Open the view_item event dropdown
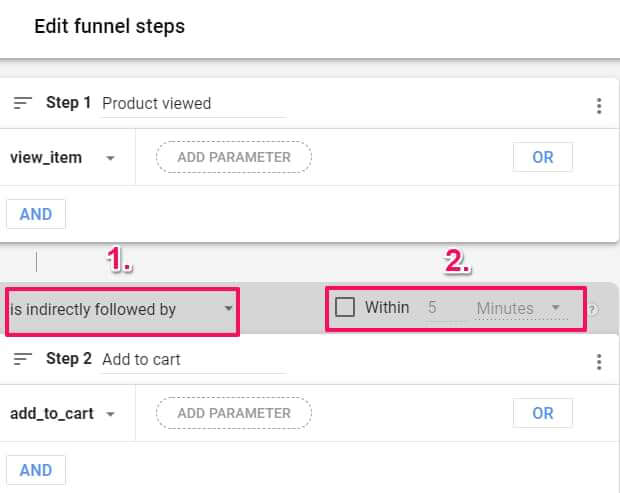620x493 pixels. pyautogui.click(x=62, y=157)
